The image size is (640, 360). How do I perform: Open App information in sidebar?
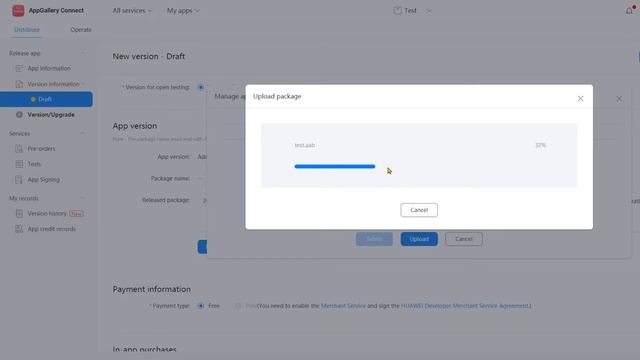tap(49, 68)
